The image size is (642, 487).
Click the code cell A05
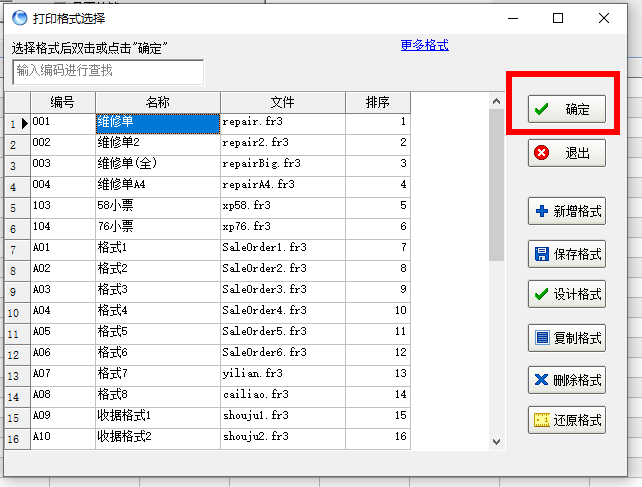coord(63,334)
